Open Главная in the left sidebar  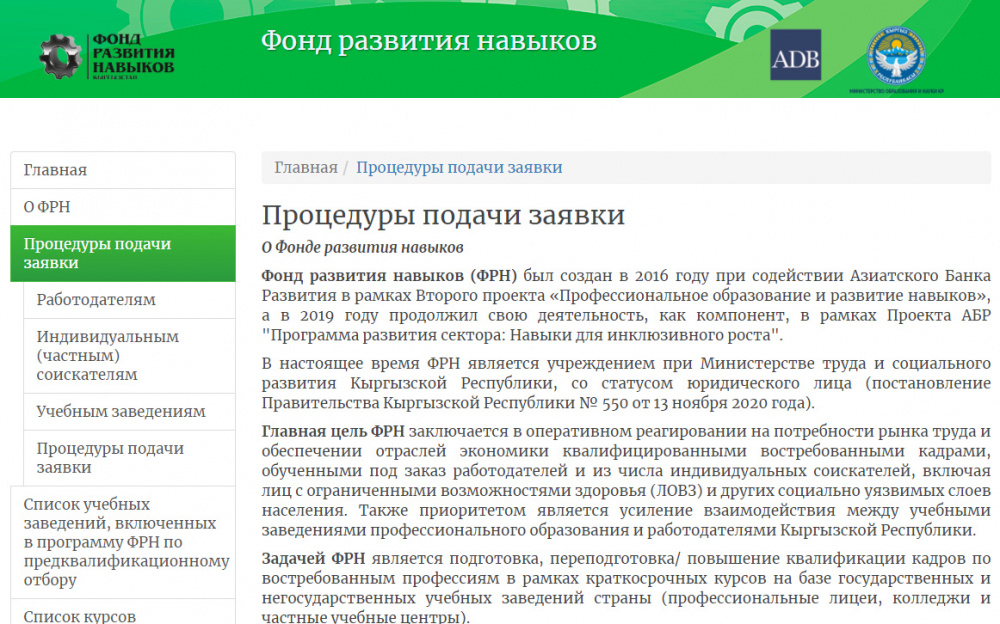tap(55, 170)
